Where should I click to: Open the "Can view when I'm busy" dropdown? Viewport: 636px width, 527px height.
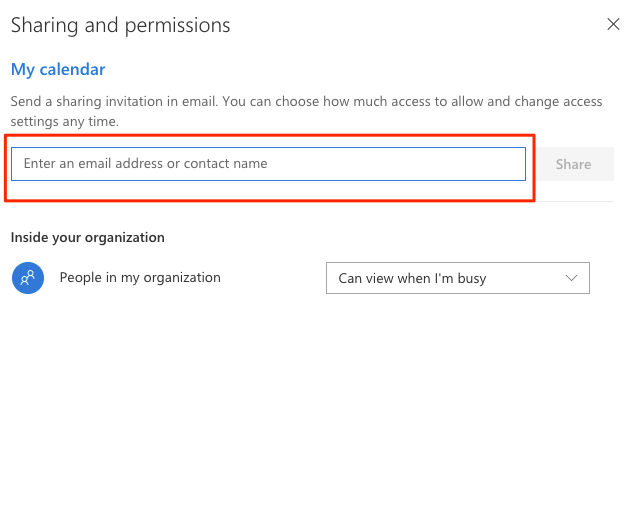[457, 278]
